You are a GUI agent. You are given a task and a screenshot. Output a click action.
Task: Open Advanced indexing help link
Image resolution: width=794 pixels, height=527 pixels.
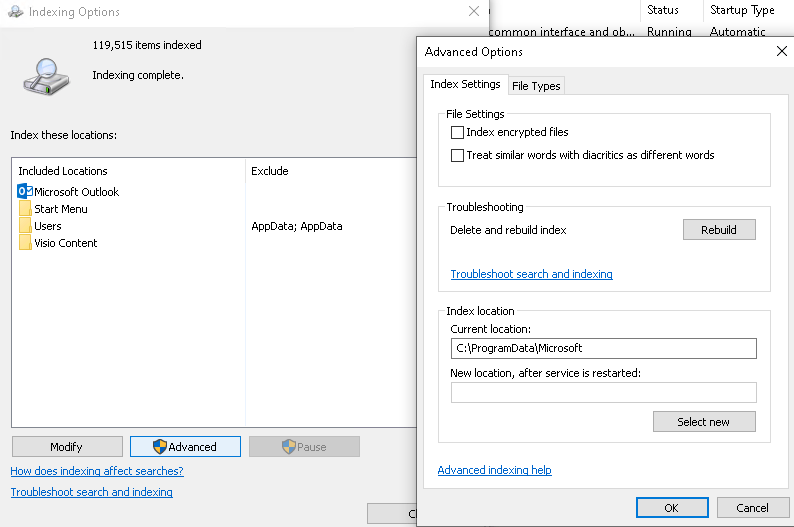494,470
